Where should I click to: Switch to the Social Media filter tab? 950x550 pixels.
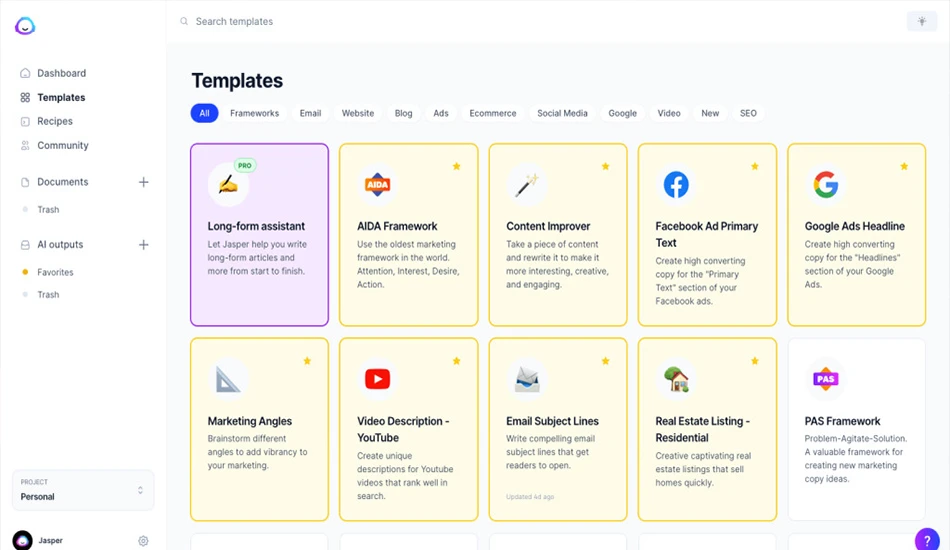click(562, 113)
